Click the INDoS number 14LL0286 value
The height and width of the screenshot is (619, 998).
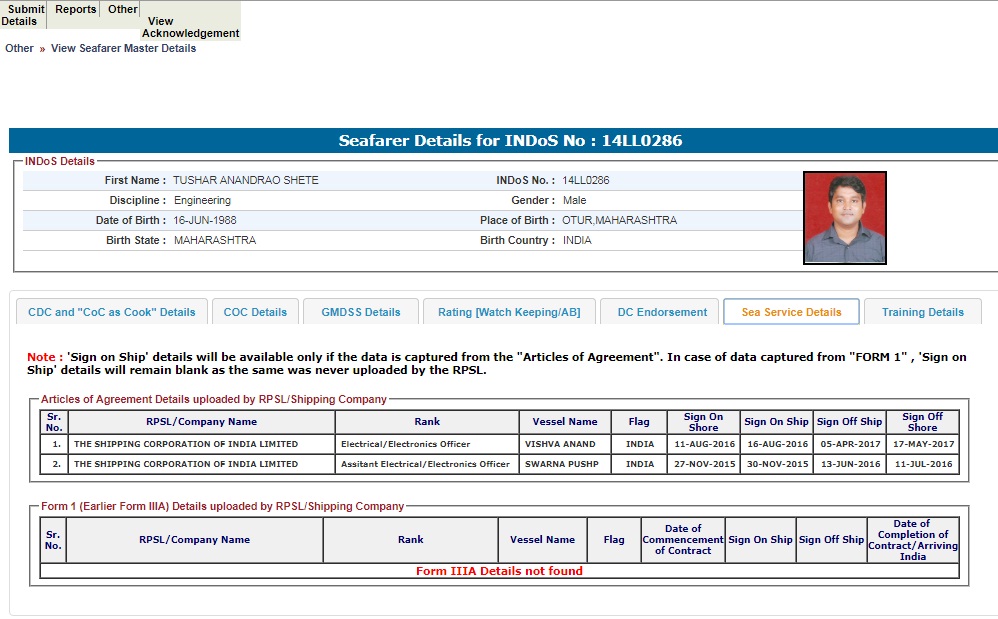(586, 180)
